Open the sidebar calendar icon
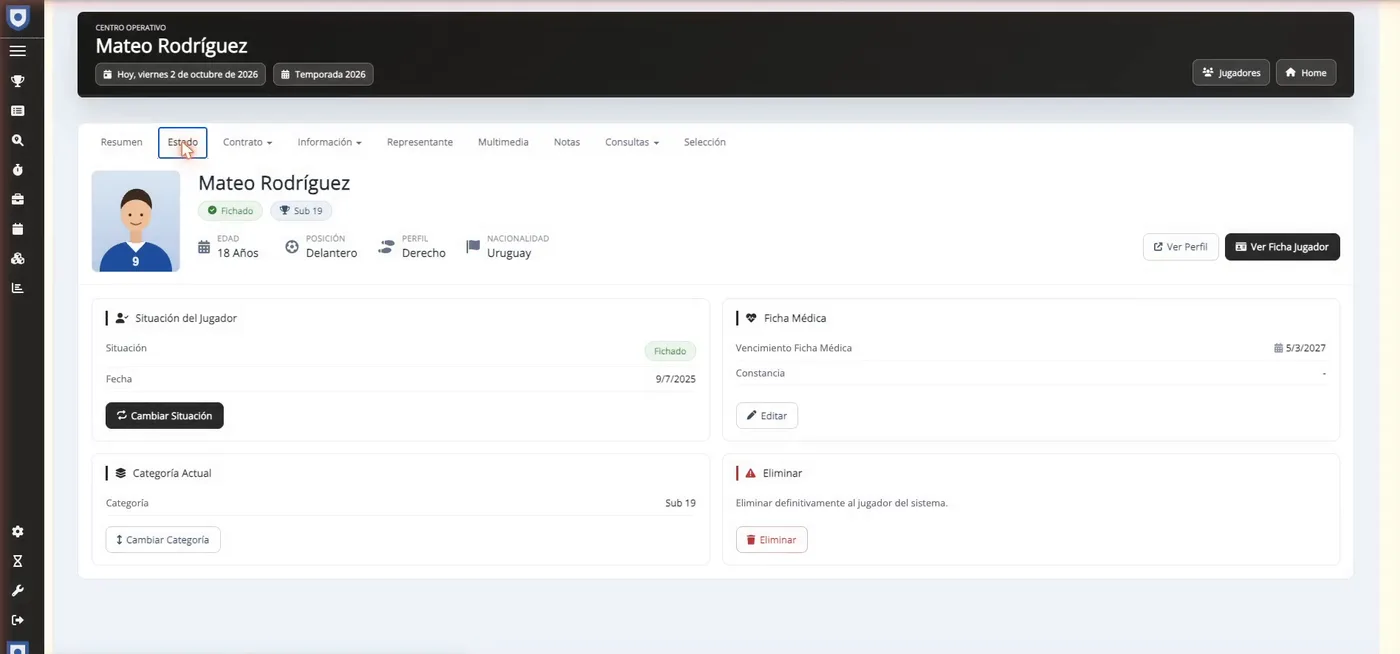The width and height of the screenshot is (1400, 654). coord(17,229)
